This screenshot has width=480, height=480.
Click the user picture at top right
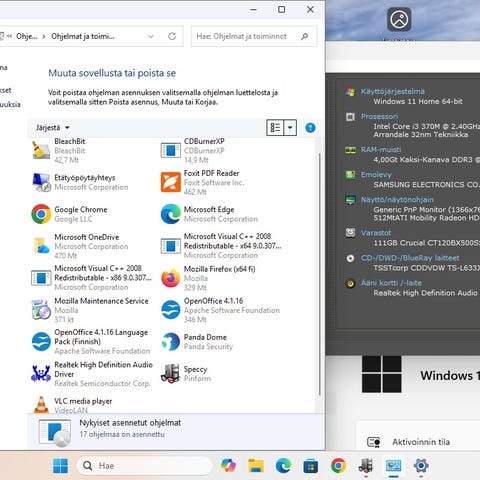coord(399,19)
